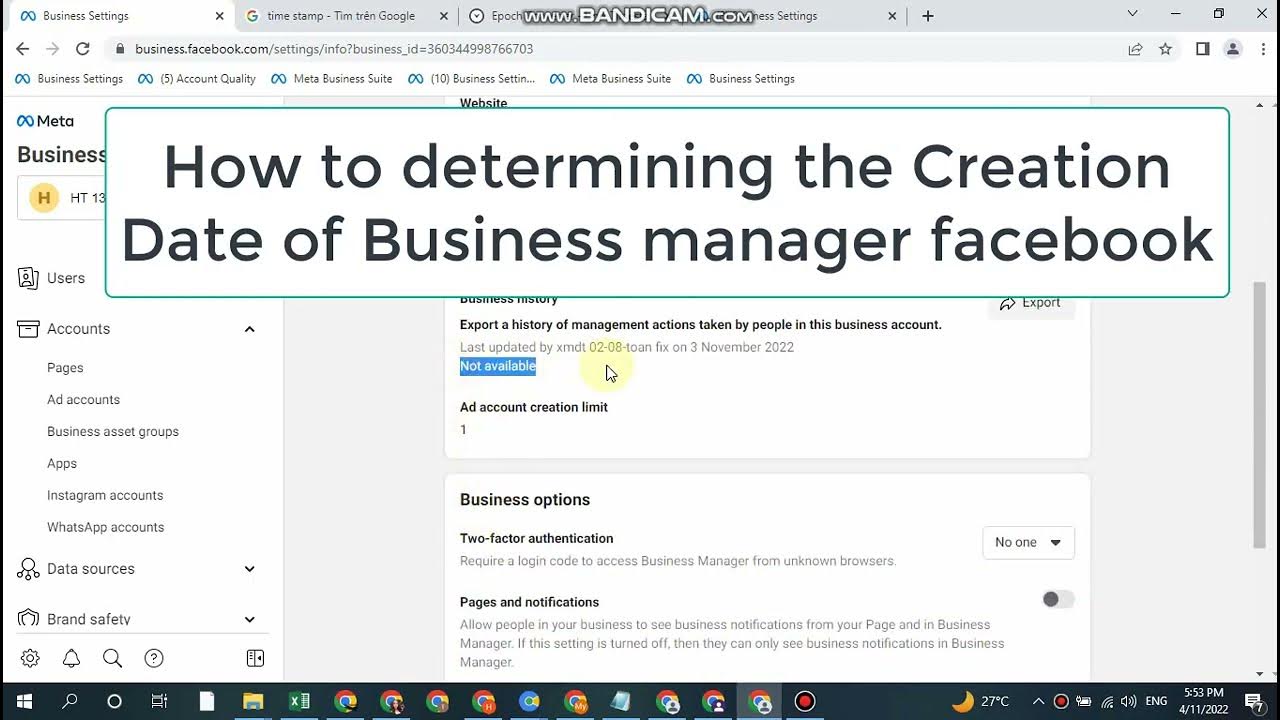Open notifications bell in sidebar
This screenshot has width=1280, height=720.
click(x=71, y=658)
